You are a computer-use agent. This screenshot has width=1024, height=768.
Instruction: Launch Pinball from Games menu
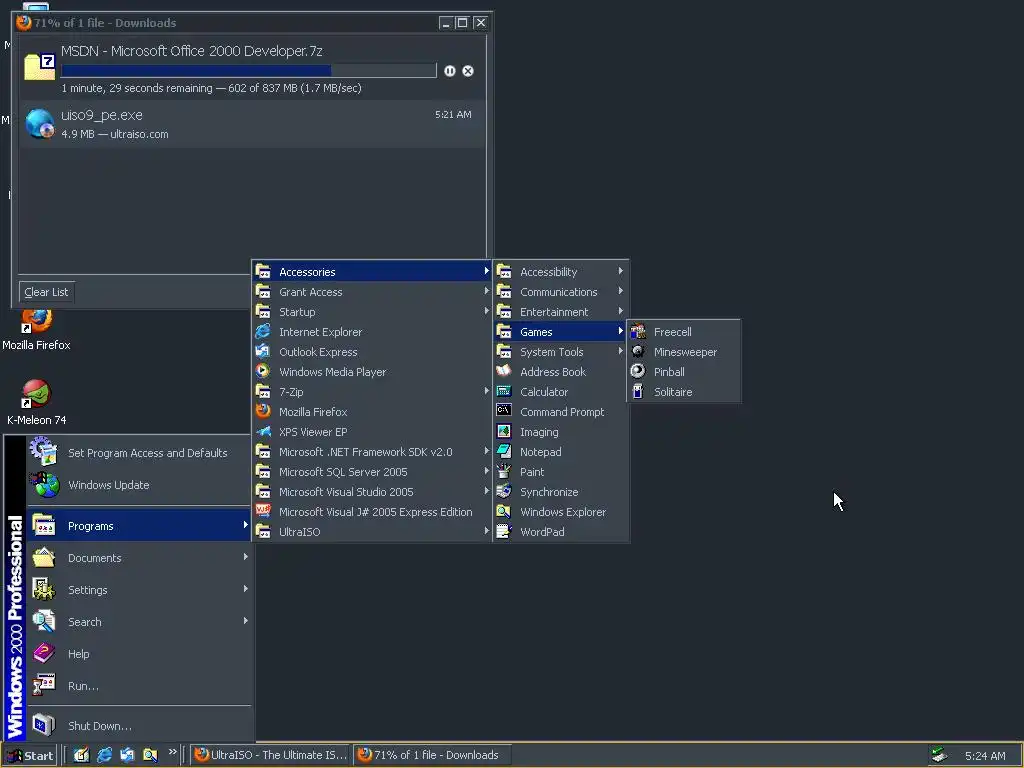tap(684, 372)
